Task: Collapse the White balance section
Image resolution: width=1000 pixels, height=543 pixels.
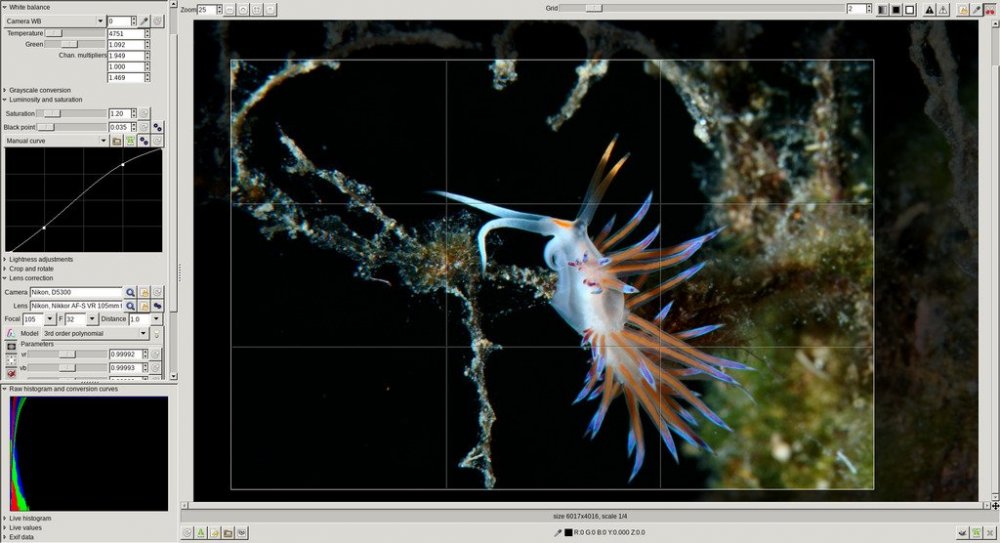Action: (x=4, y=7)
